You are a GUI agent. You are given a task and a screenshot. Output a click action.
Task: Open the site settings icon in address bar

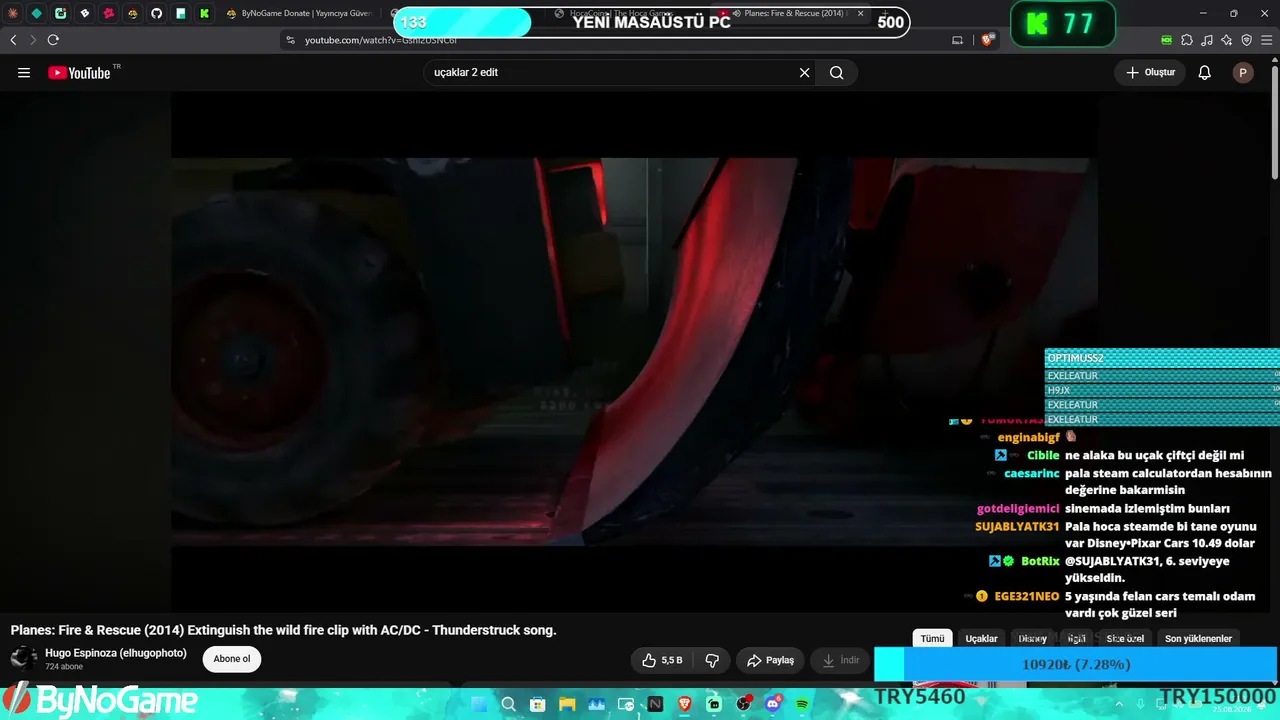pyautogui.click(x=290, y=40)
